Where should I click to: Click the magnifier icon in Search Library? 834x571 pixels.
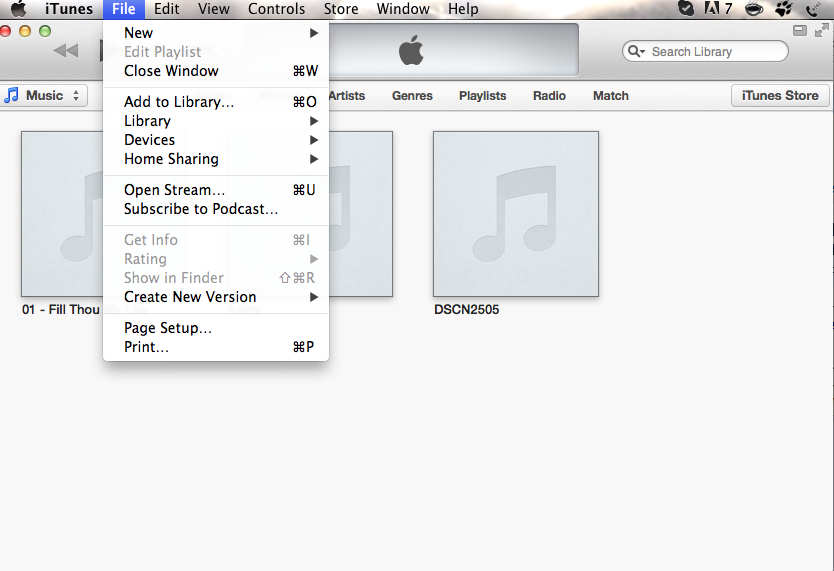[x=636, y=52]
